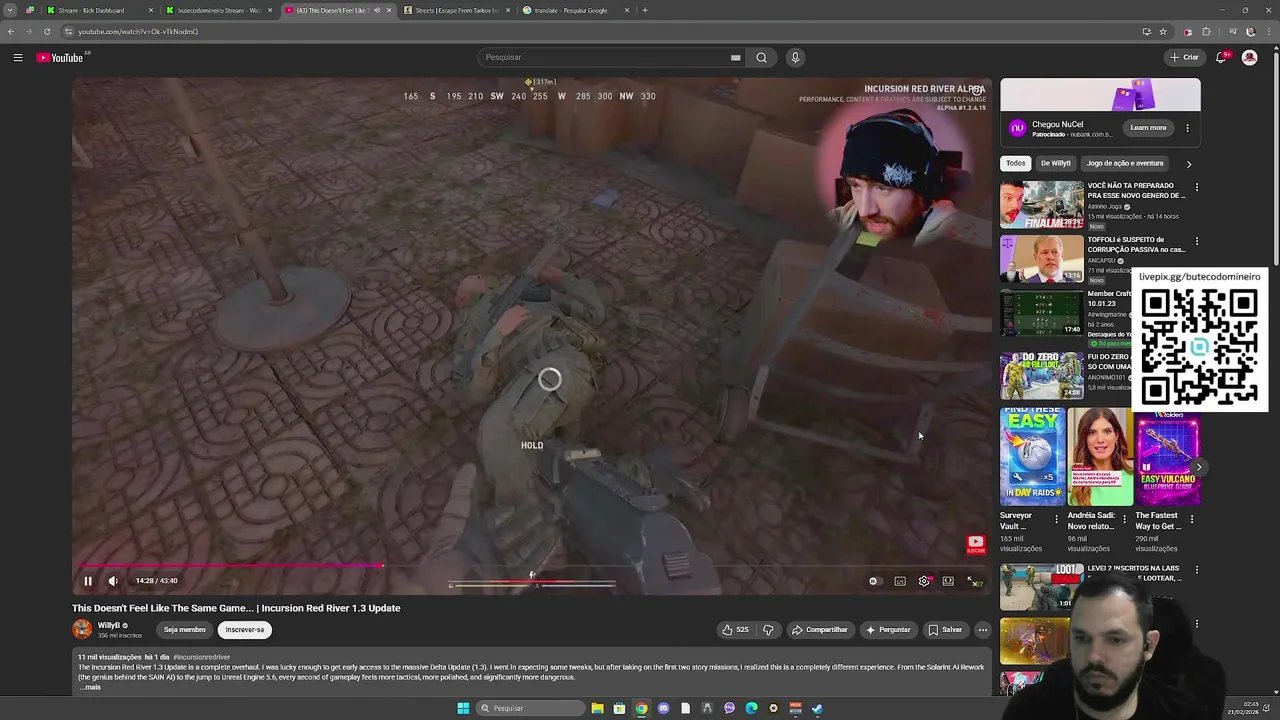
Task: Open options for the Surveyor Vault short
Action: click(1056, 519)
